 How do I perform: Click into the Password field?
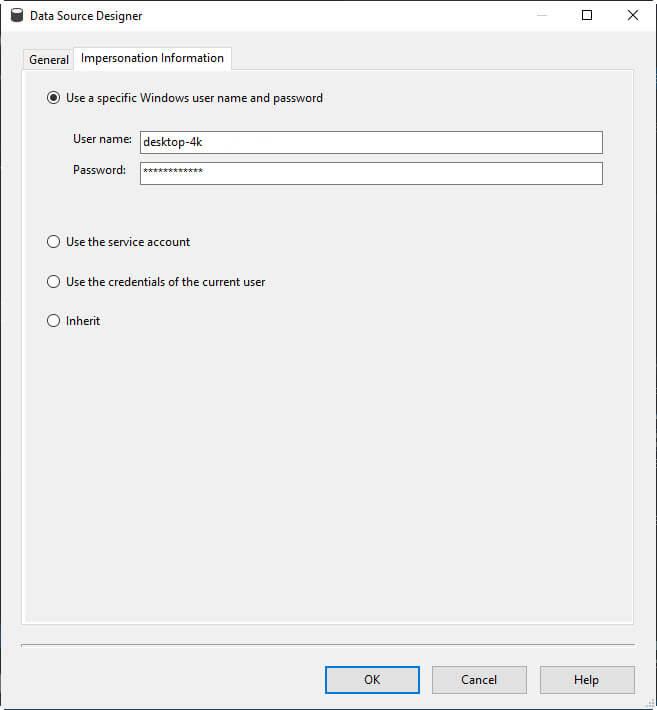[371, 173]
